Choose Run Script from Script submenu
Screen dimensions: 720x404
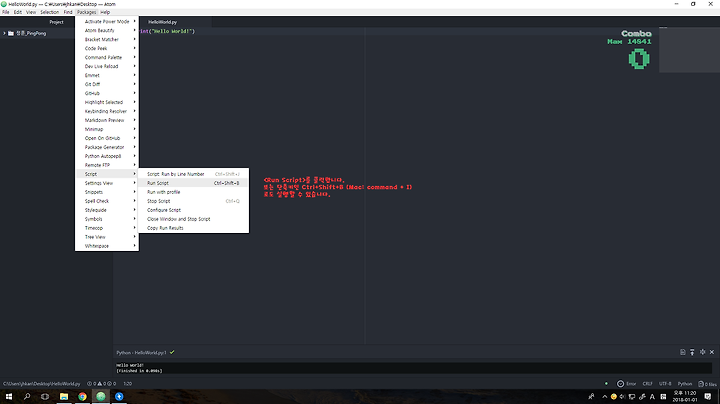pyautogui.click(x=194, y=183)
